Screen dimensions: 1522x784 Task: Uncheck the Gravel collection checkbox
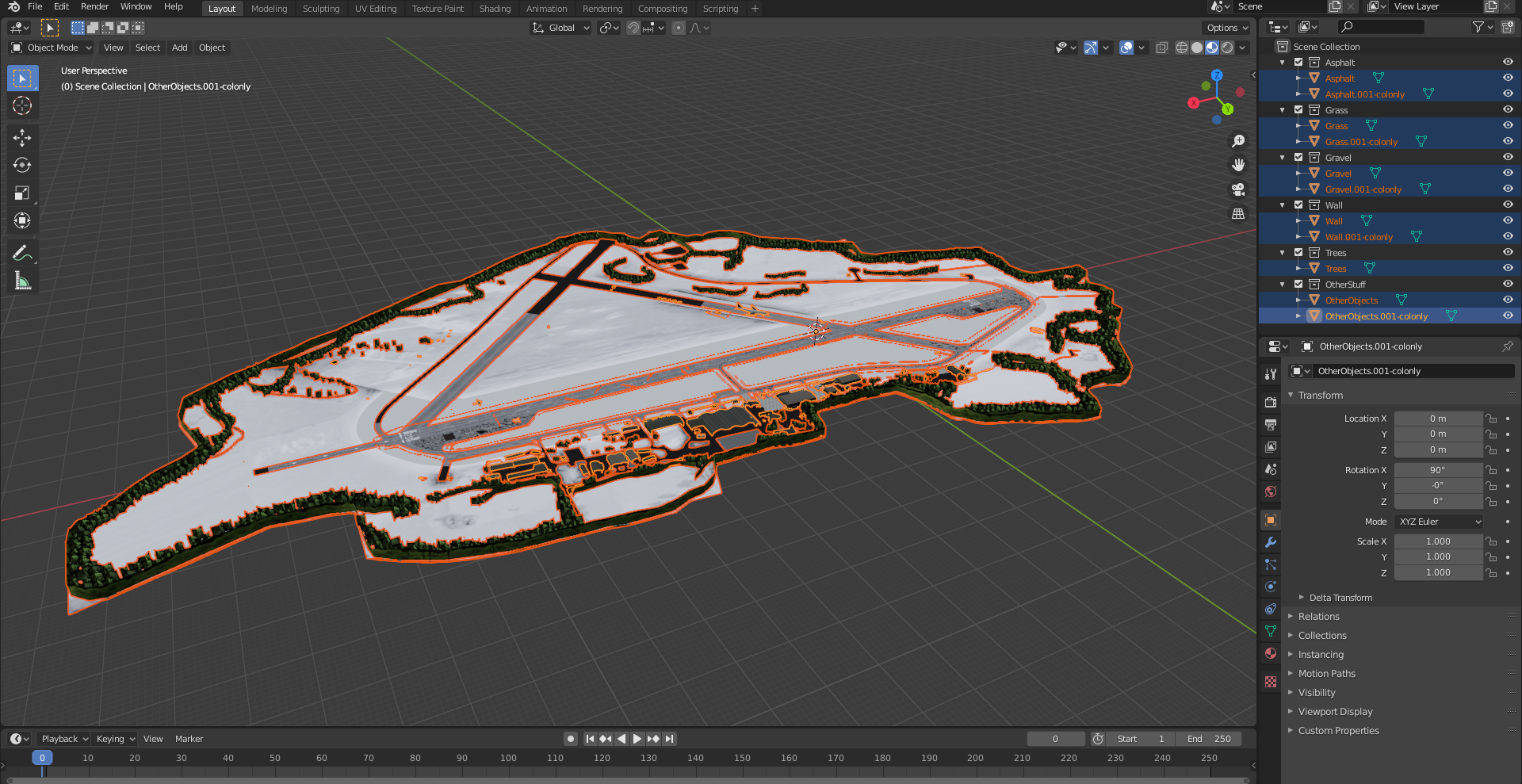pos(1298,157)
